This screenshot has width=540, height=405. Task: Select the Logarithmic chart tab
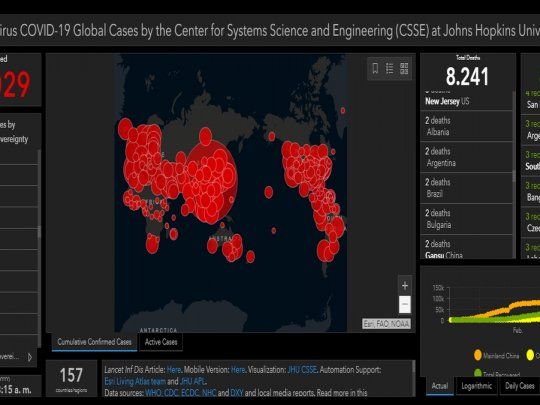click(x=476, y=386)
